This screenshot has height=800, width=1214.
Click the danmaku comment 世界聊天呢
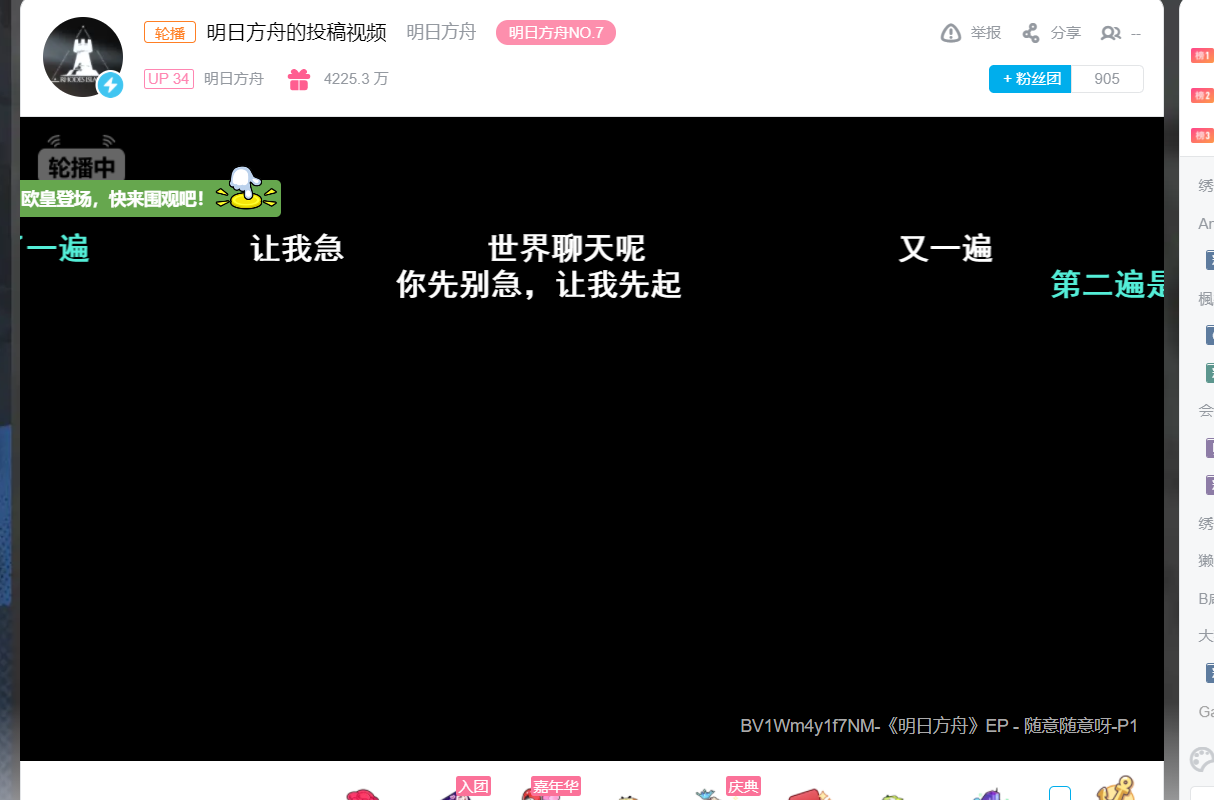tap(567, 248)
